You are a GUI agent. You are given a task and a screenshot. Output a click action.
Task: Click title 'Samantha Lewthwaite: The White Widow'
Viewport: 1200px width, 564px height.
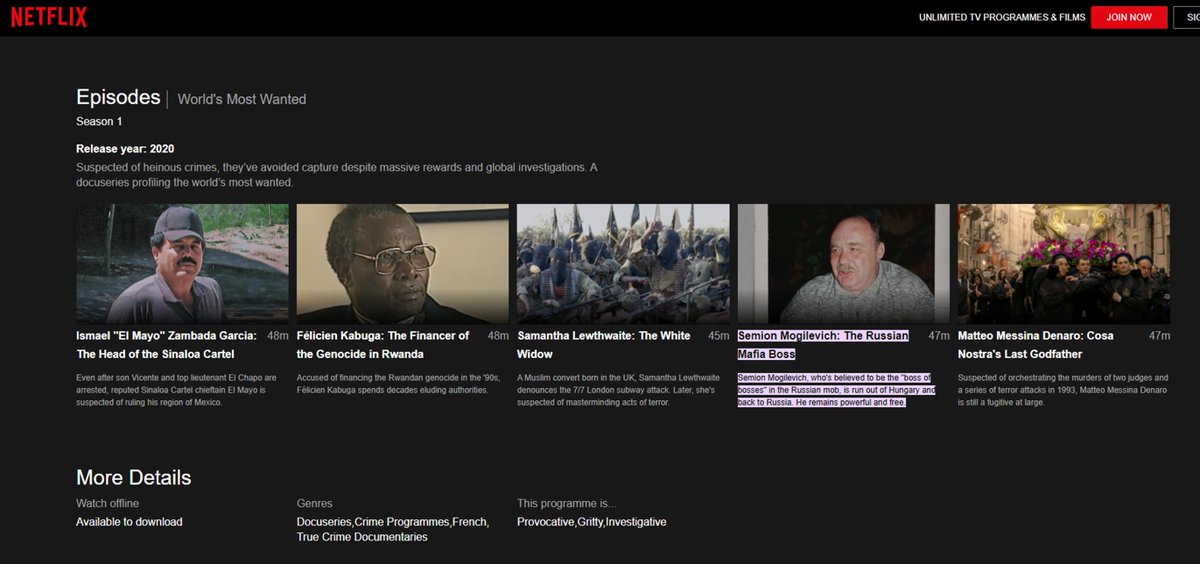(604, 345)
